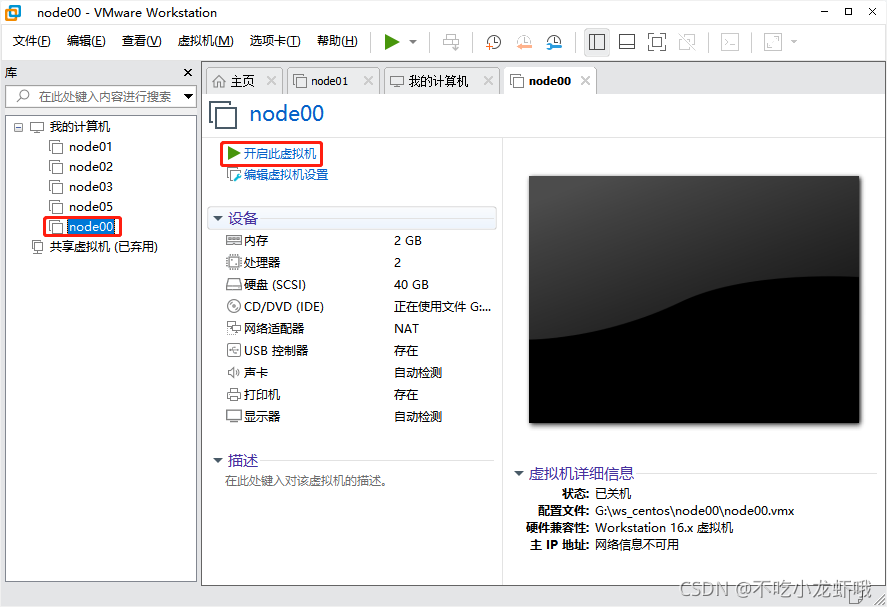Image resolution: width=887 pixels, height=607 pixels.
Task: Select node03 in the library tree
Action: 91,187
